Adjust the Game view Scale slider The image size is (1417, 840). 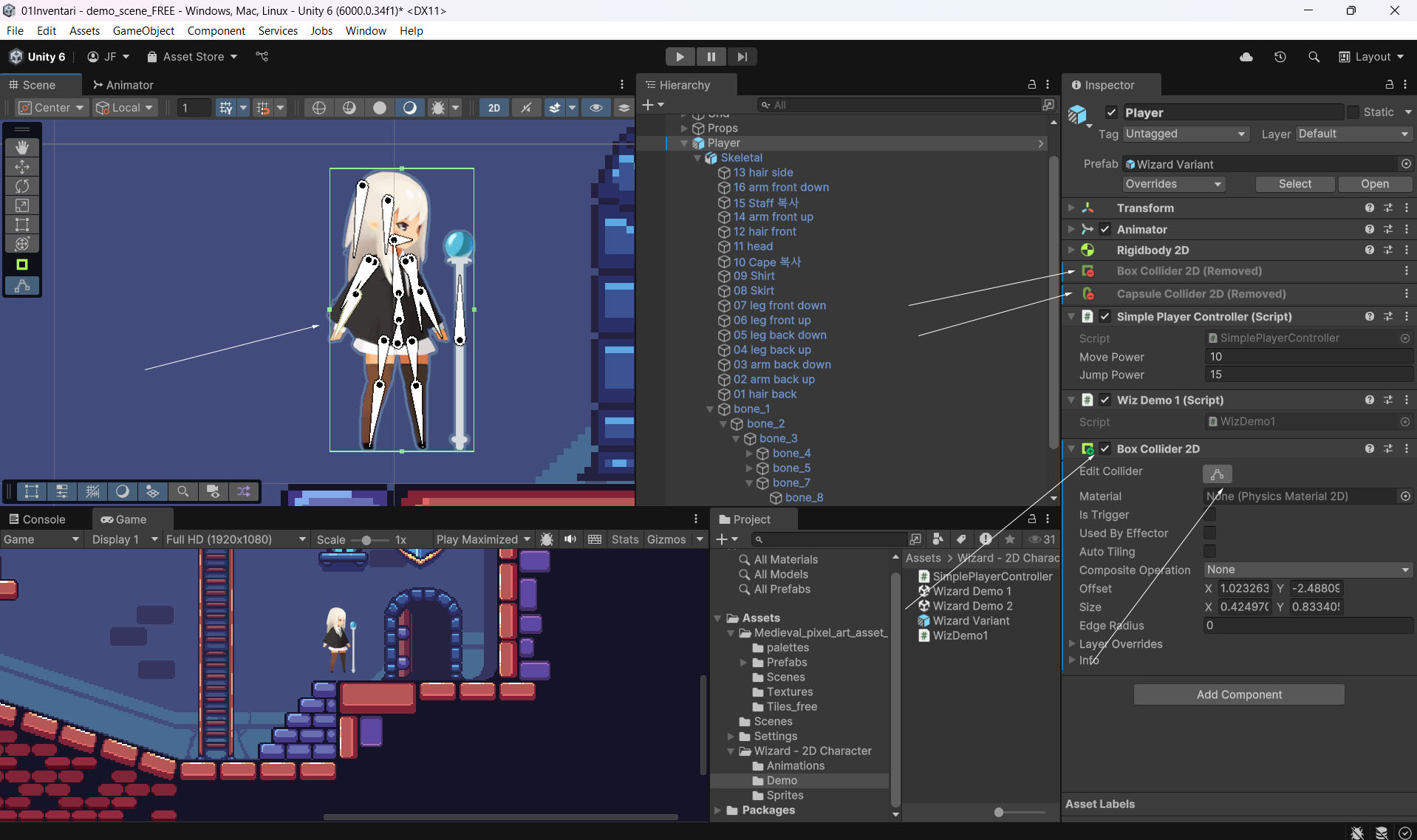366,540
